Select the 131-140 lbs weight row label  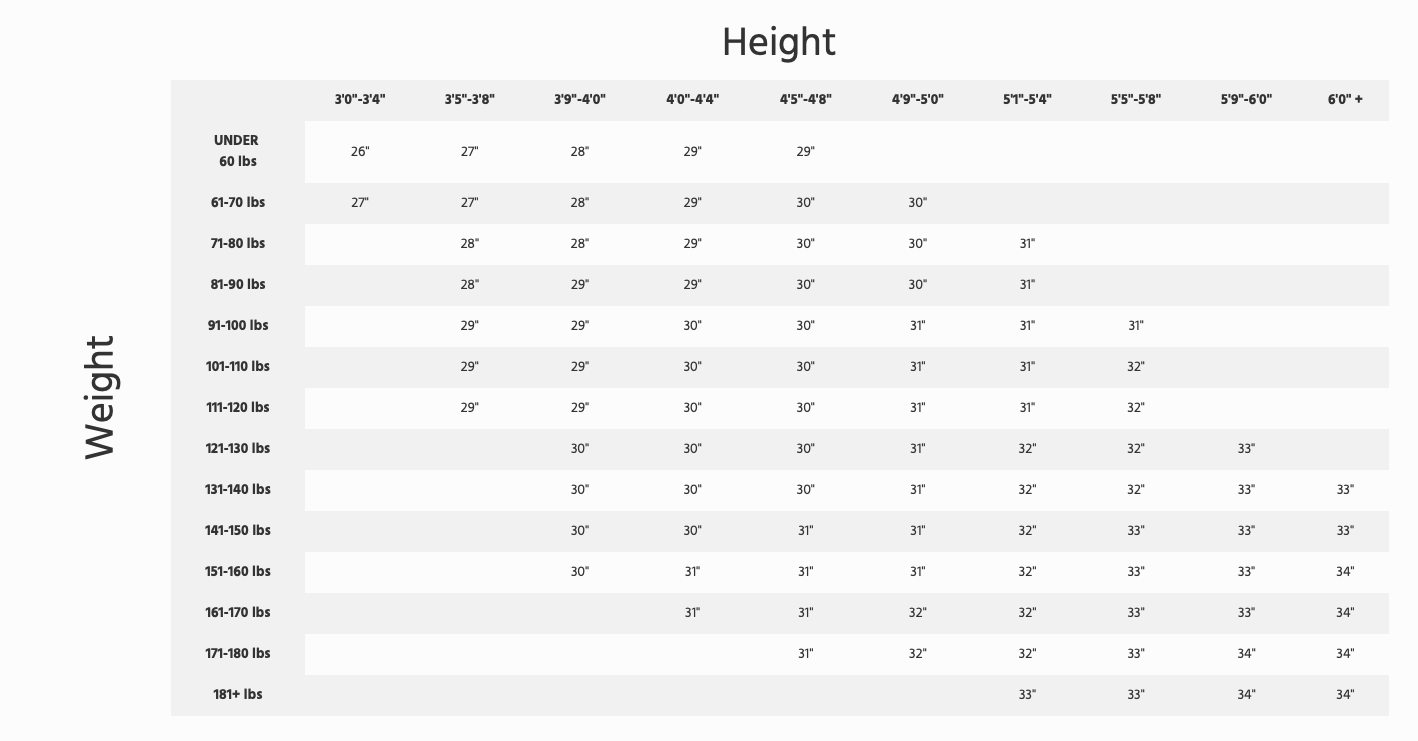[238, 489]
